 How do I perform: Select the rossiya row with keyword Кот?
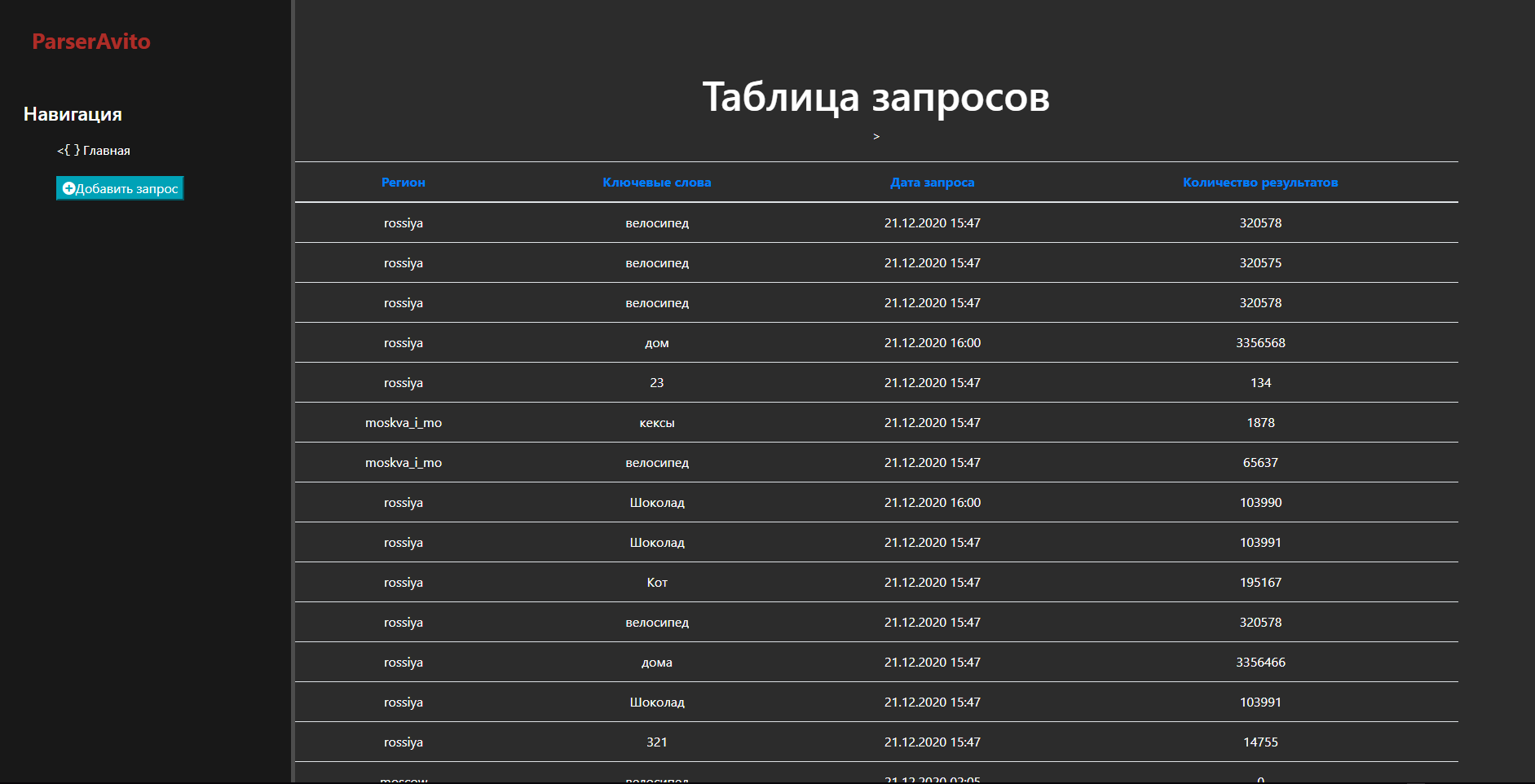(x=657, y=582)
